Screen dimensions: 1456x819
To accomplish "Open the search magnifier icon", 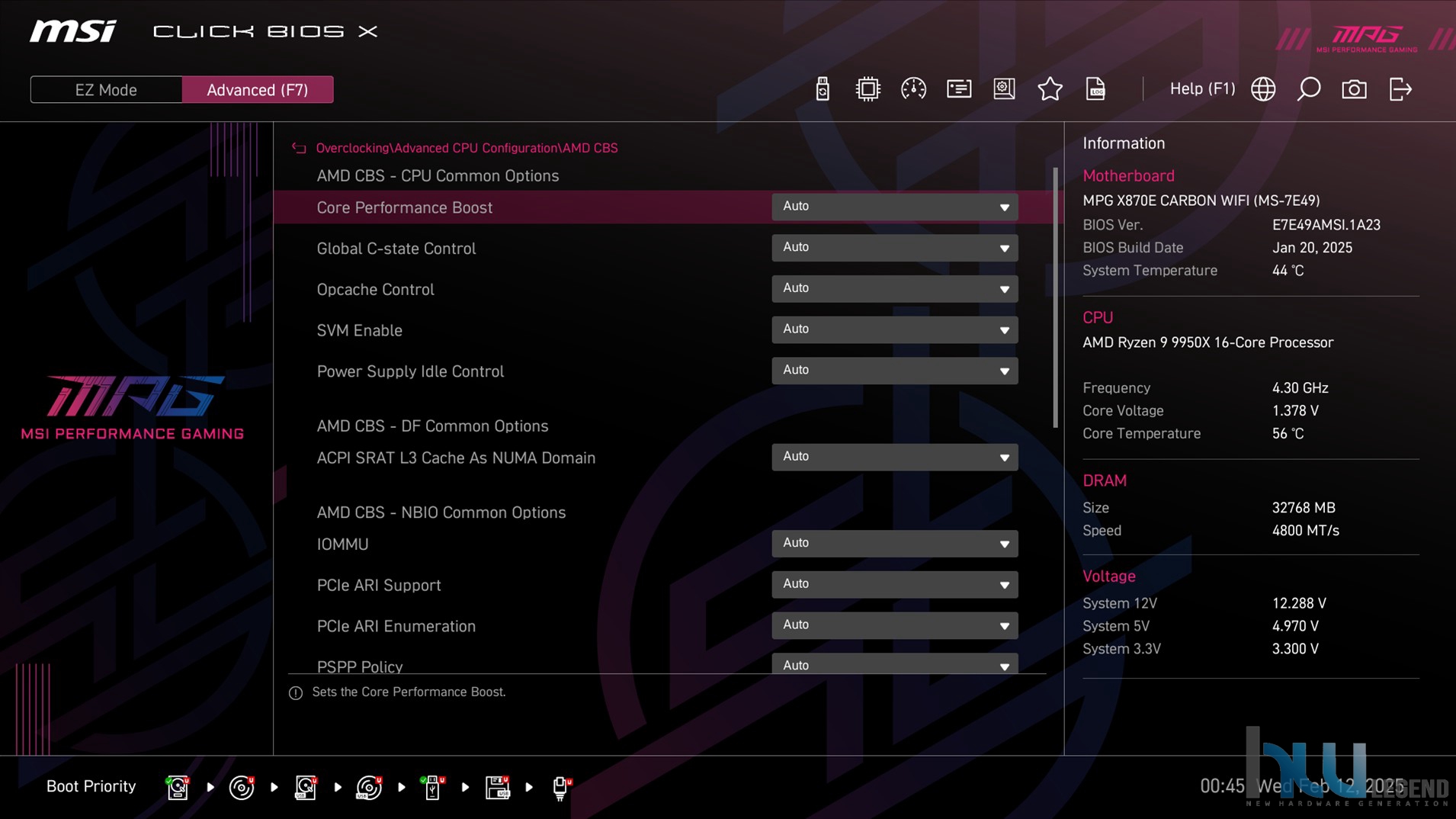I will click(1309, 89).
